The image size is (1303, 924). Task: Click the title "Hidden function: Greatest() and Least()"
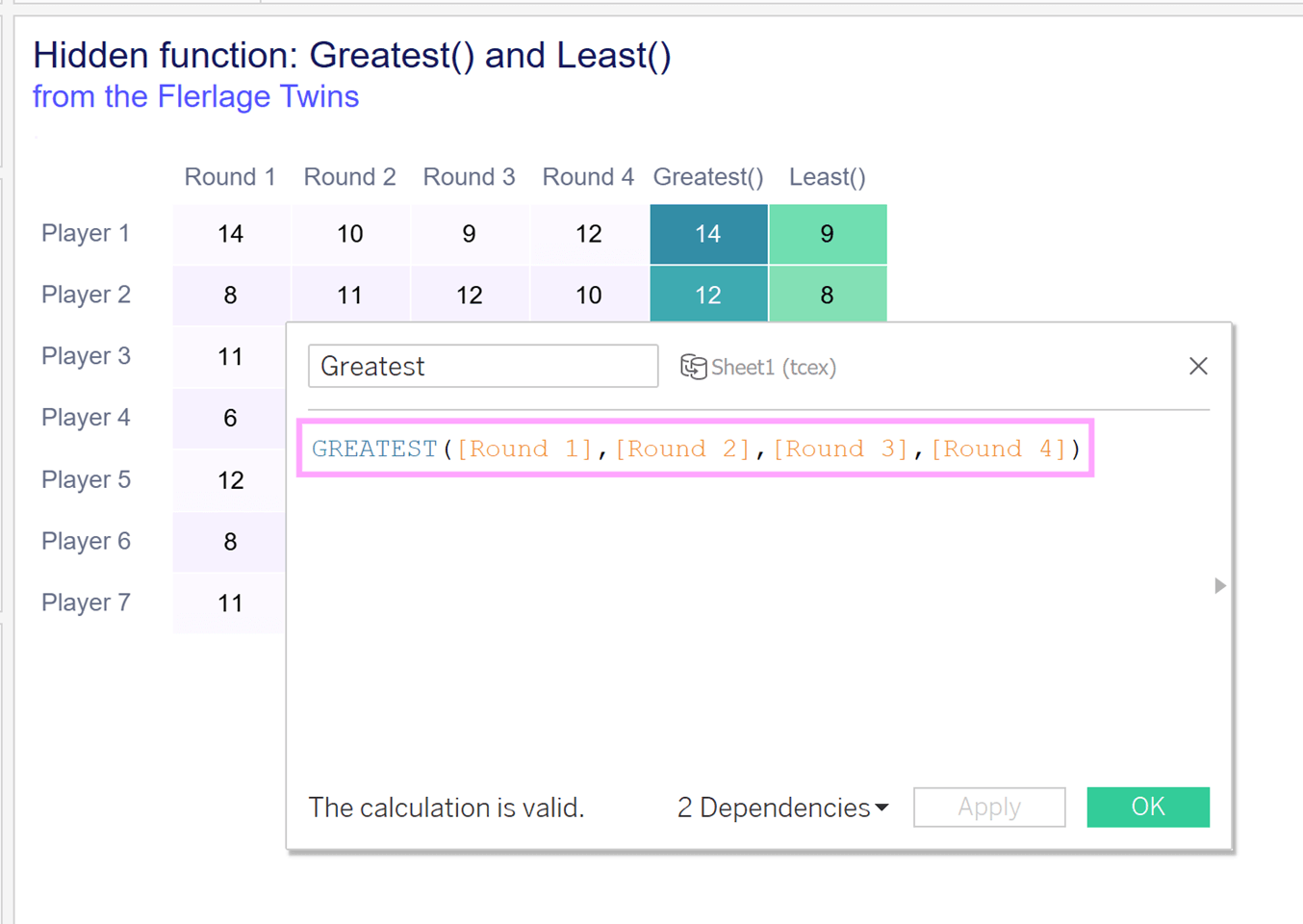[x=352, y=55]
